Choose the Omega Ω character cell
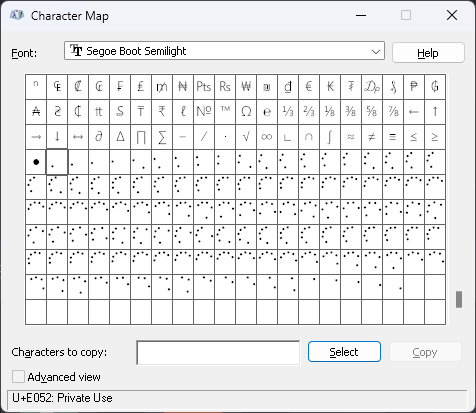The image size is (476, 413). [246, 112]
